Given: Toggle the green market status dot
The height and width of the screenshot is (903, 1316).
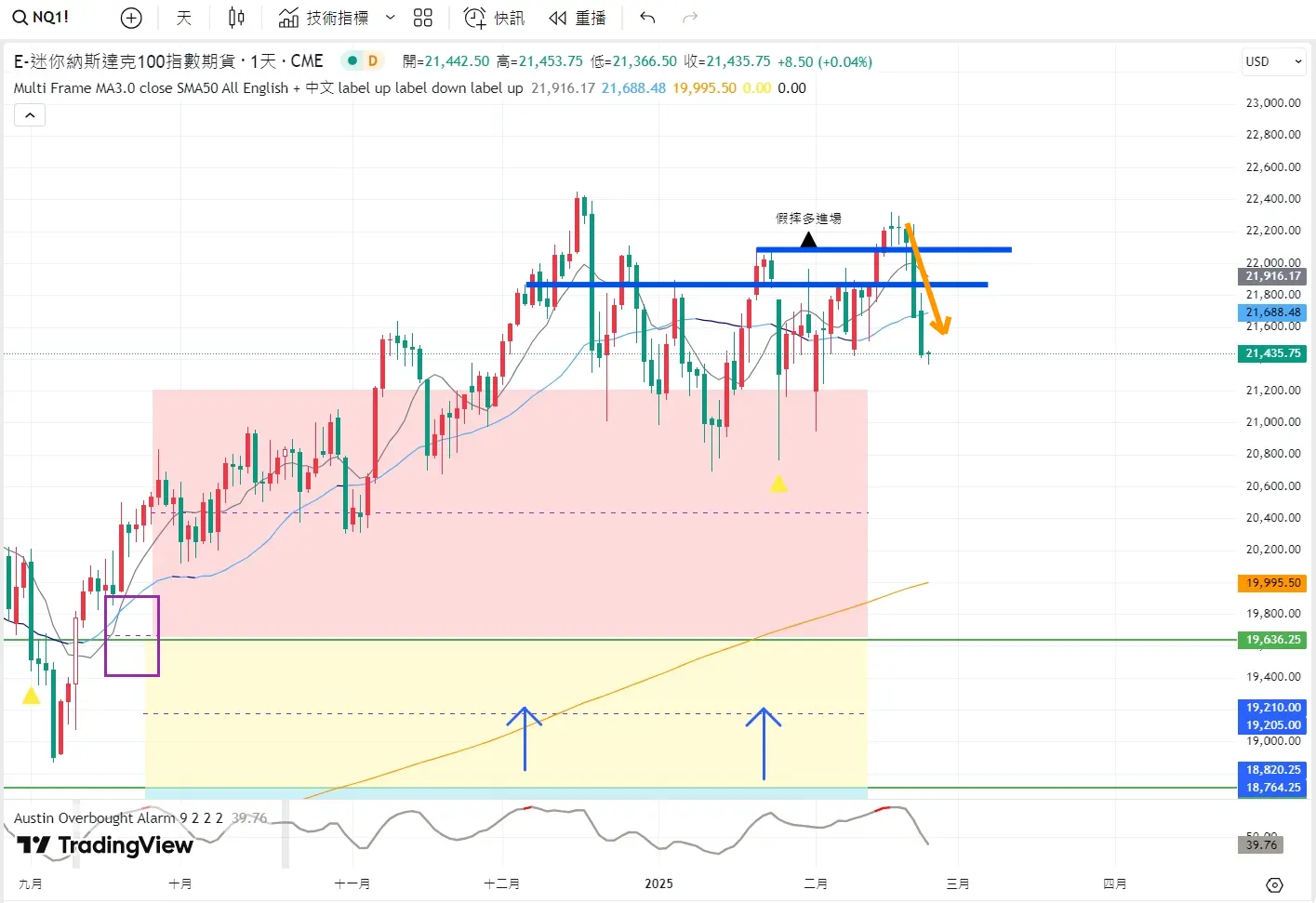Looking at the screenshot, I should pos(352,61).
